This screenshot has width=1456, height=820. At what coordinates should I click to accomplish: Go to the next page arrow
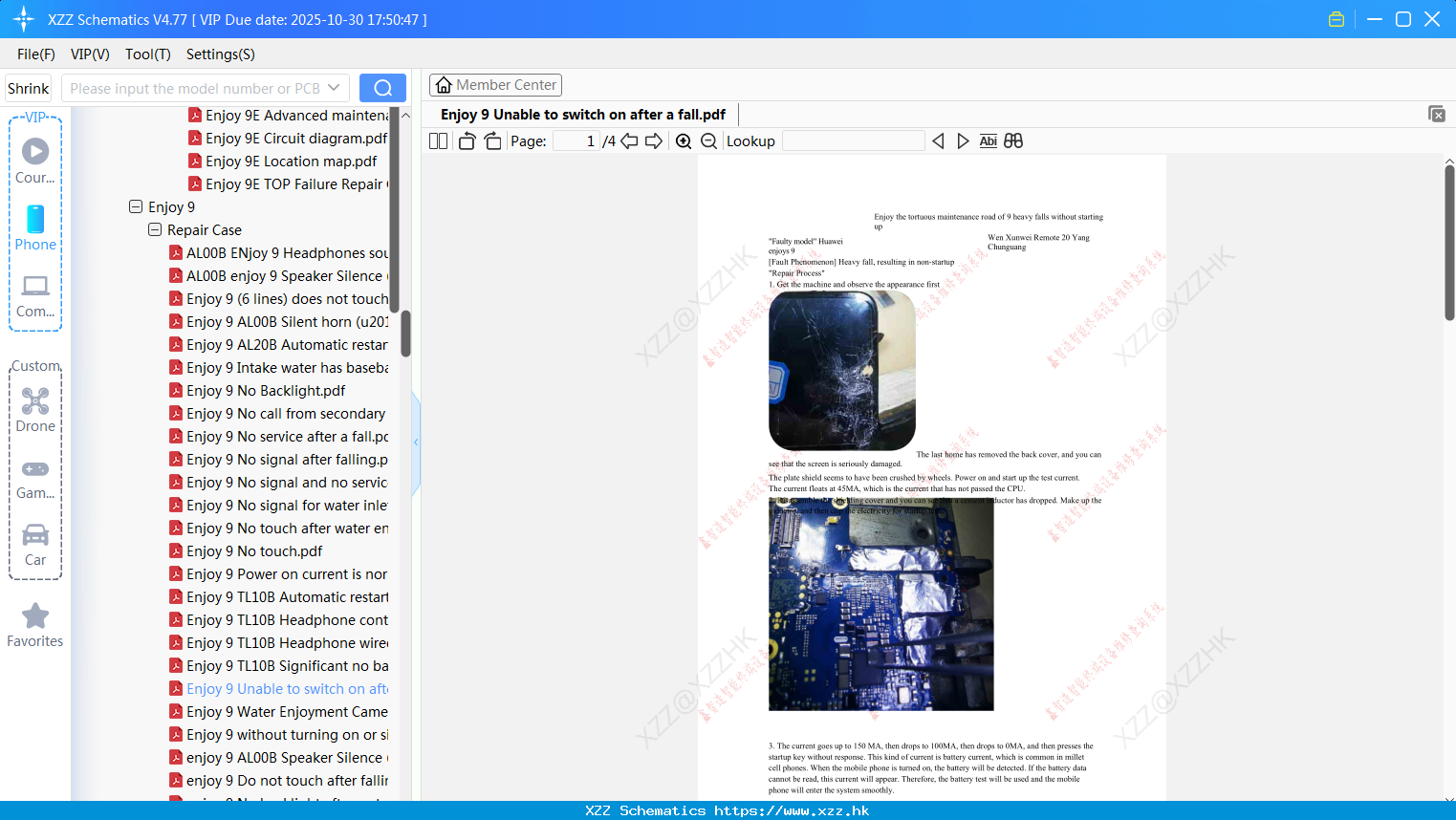[x=654, y=141]
